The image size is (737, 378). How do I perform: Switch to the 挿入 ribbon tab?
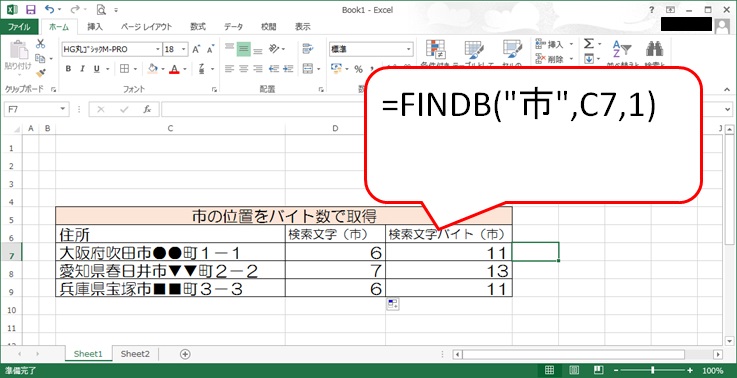[95, 27]
